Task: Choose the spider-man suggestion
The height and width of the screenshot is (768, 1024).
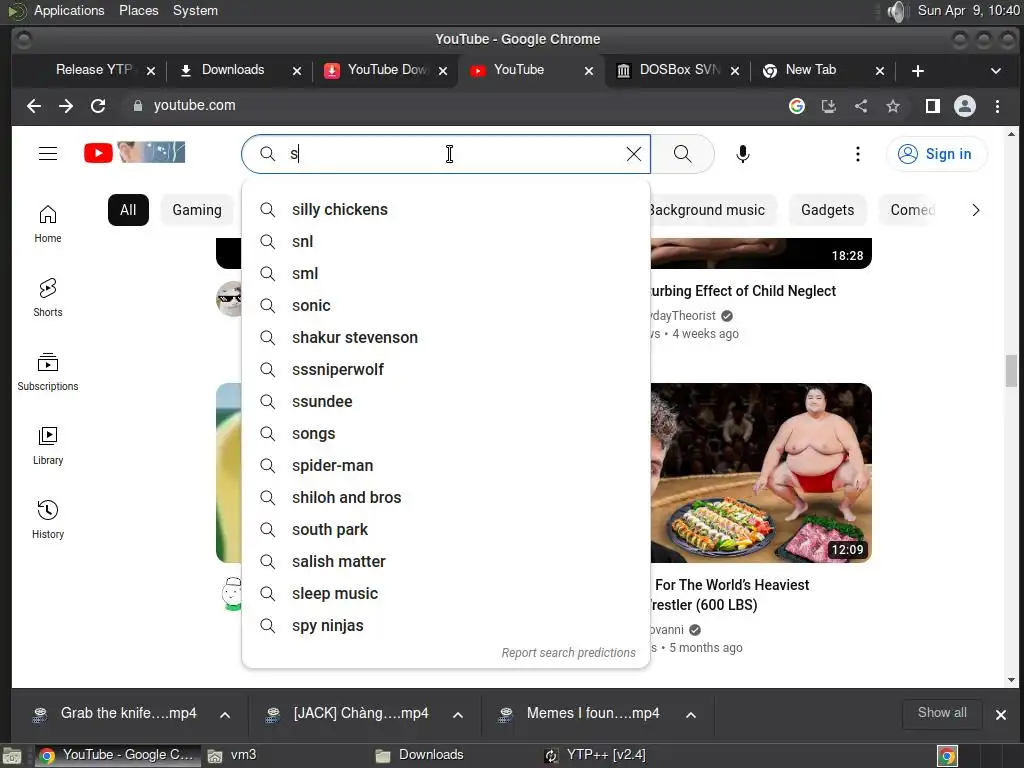Action: click(x=445, y=466)
